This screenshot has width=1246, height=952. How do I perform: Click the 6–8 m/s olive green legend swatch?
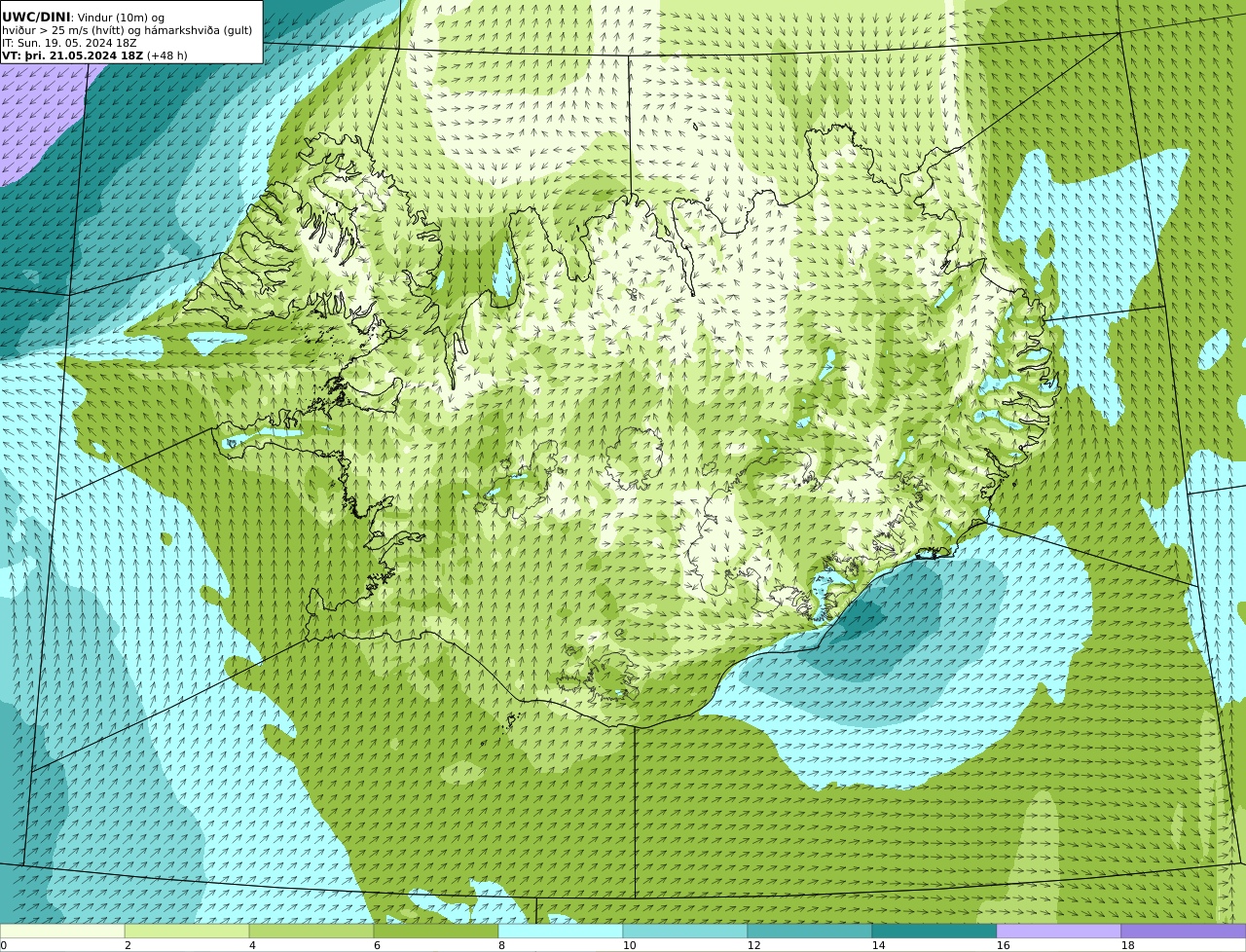436,932
